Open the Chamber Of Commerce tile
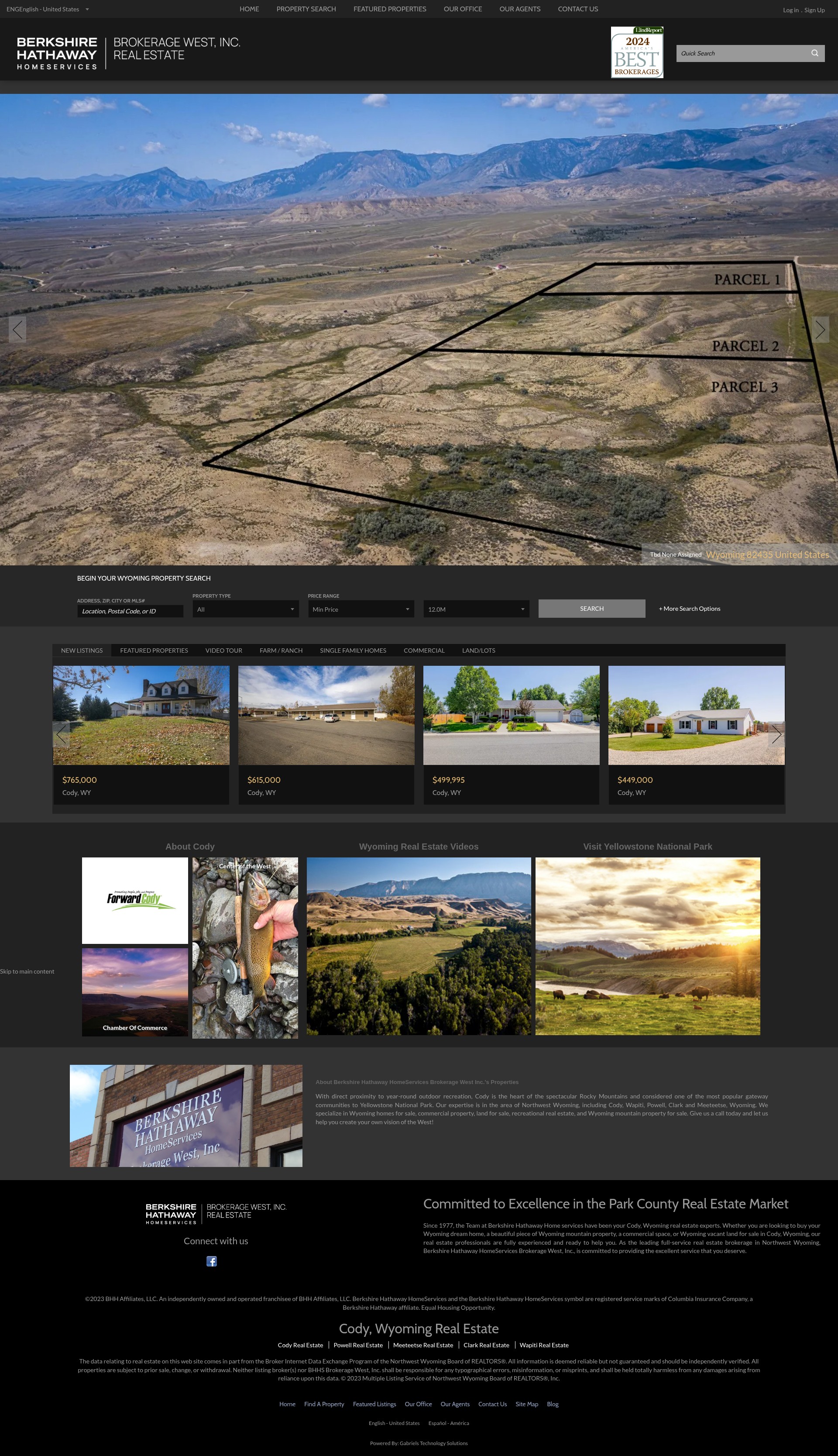The width and height of the screenshot is (838, 1456). (135, 992)
